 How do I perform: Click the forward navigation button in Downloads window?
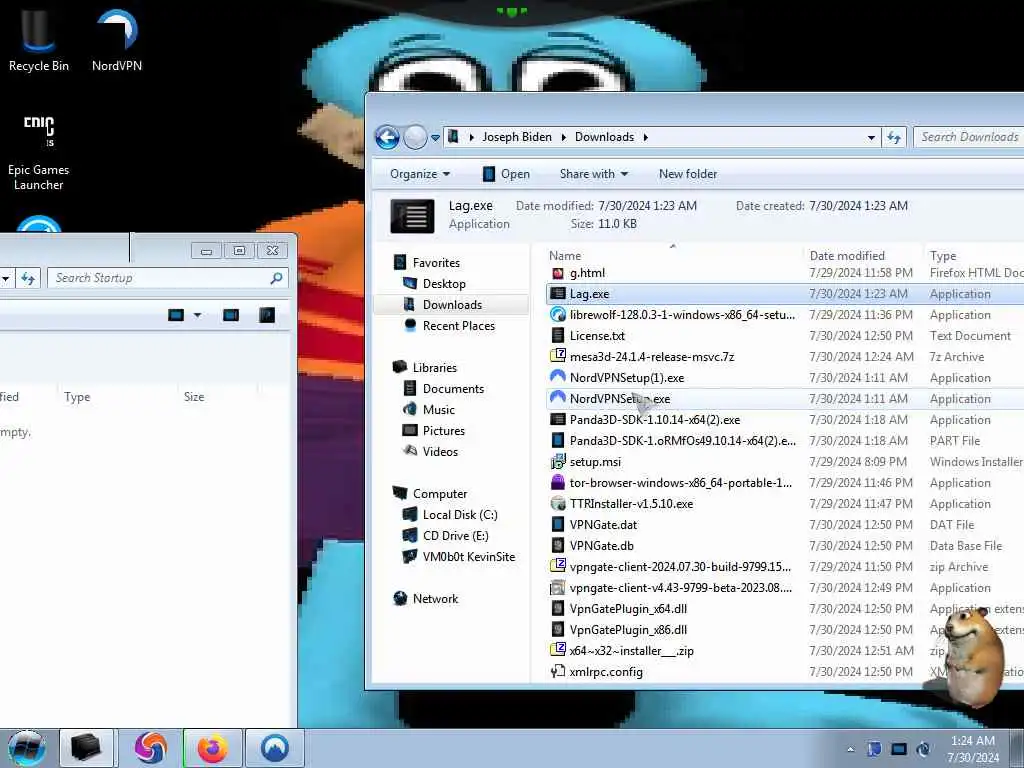415,137
